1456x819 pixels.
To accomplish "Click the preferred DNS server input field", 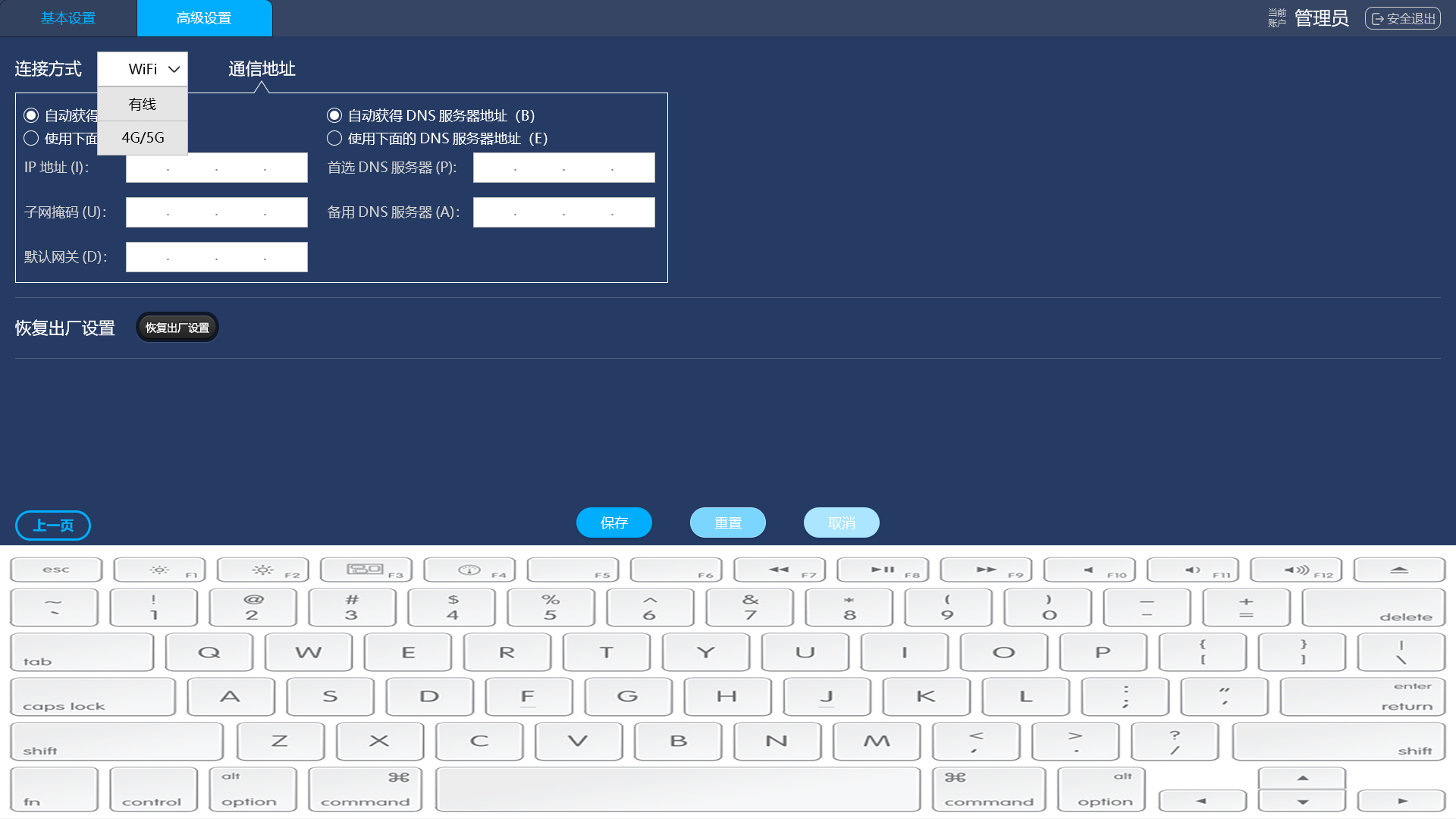I will (x=563, y=168).
